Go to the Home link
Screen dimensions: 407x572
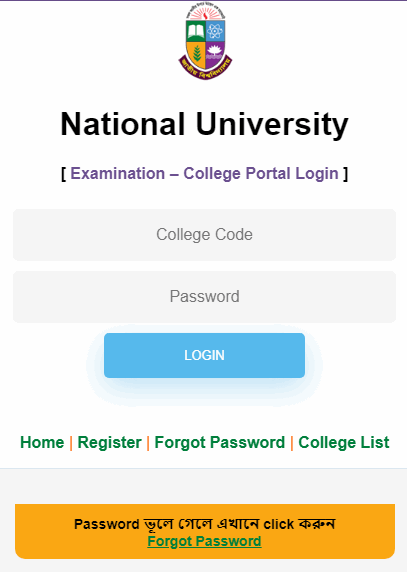pyautogui.click(x=42, y=442)
